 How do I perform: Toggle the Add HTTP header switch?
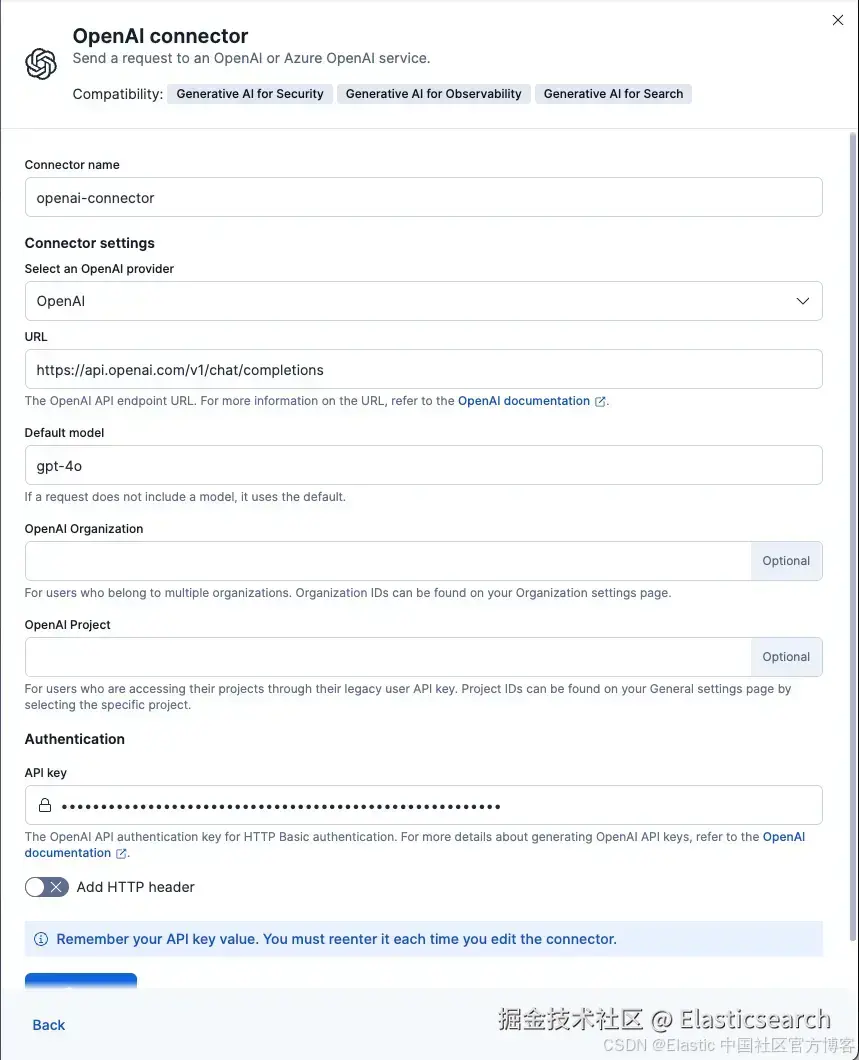click(47, 887)
